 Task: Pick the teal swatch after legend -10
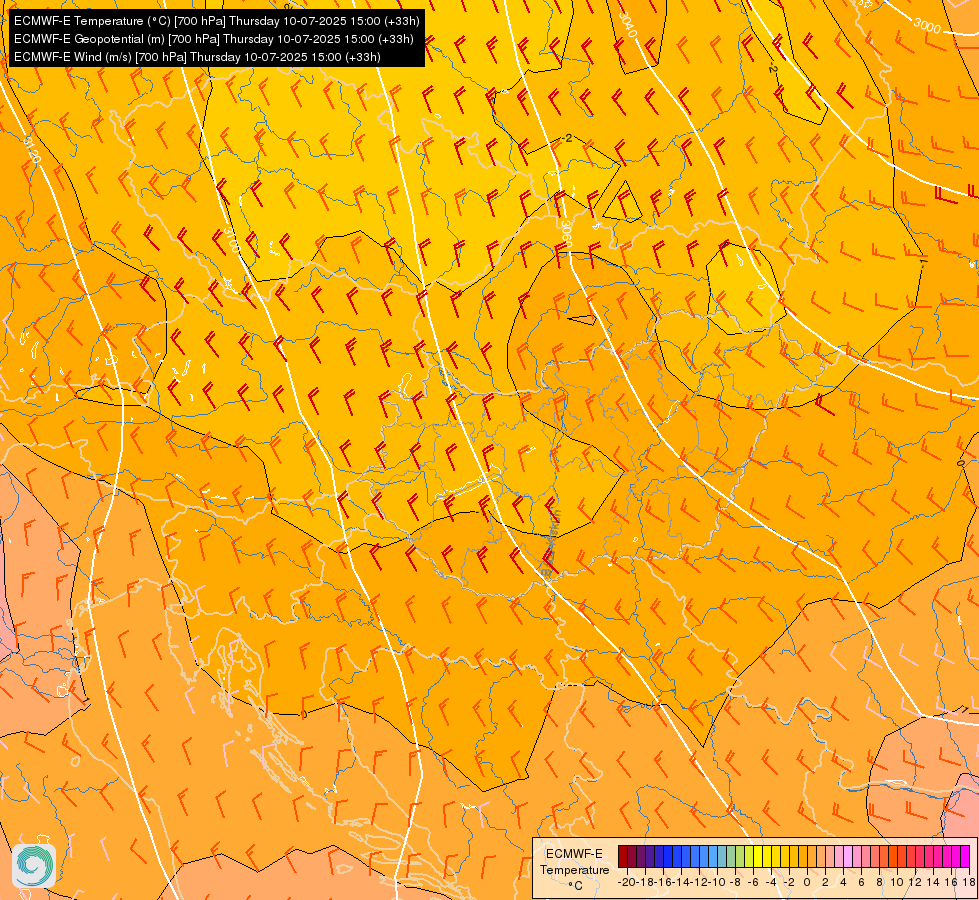pos(722,856)
